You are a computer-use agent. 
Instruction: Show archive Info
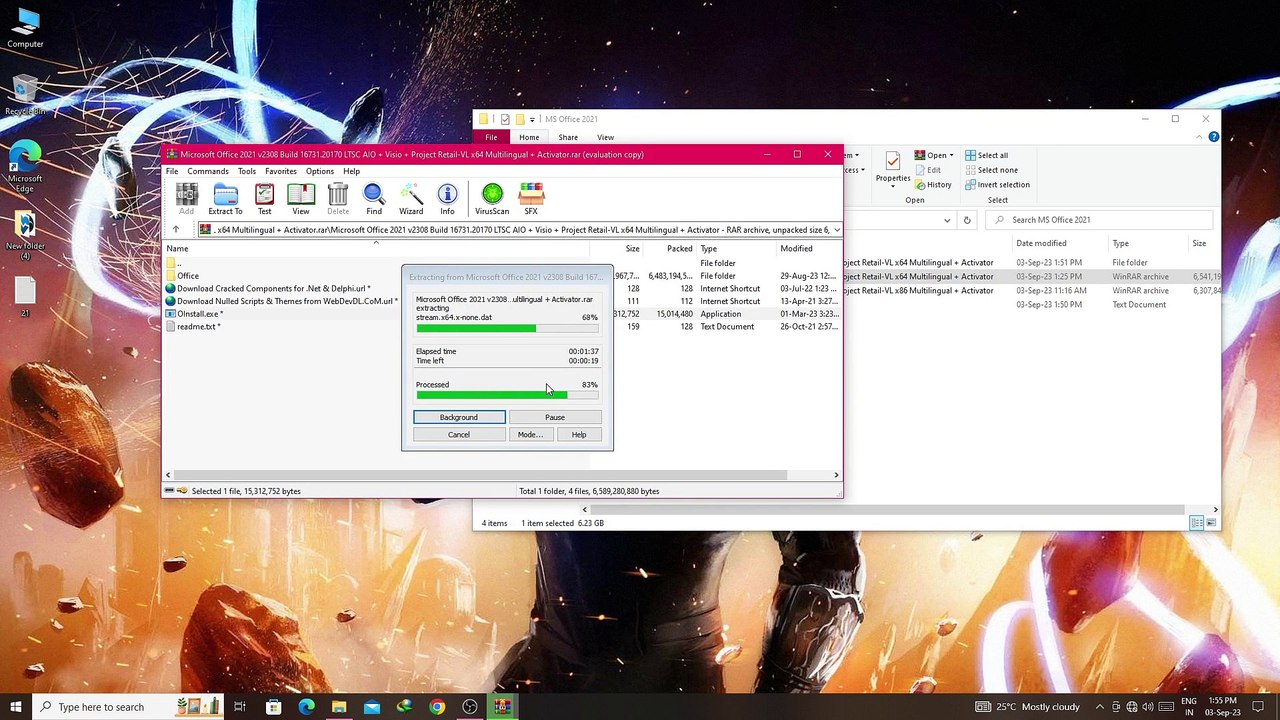coord(447,199)
